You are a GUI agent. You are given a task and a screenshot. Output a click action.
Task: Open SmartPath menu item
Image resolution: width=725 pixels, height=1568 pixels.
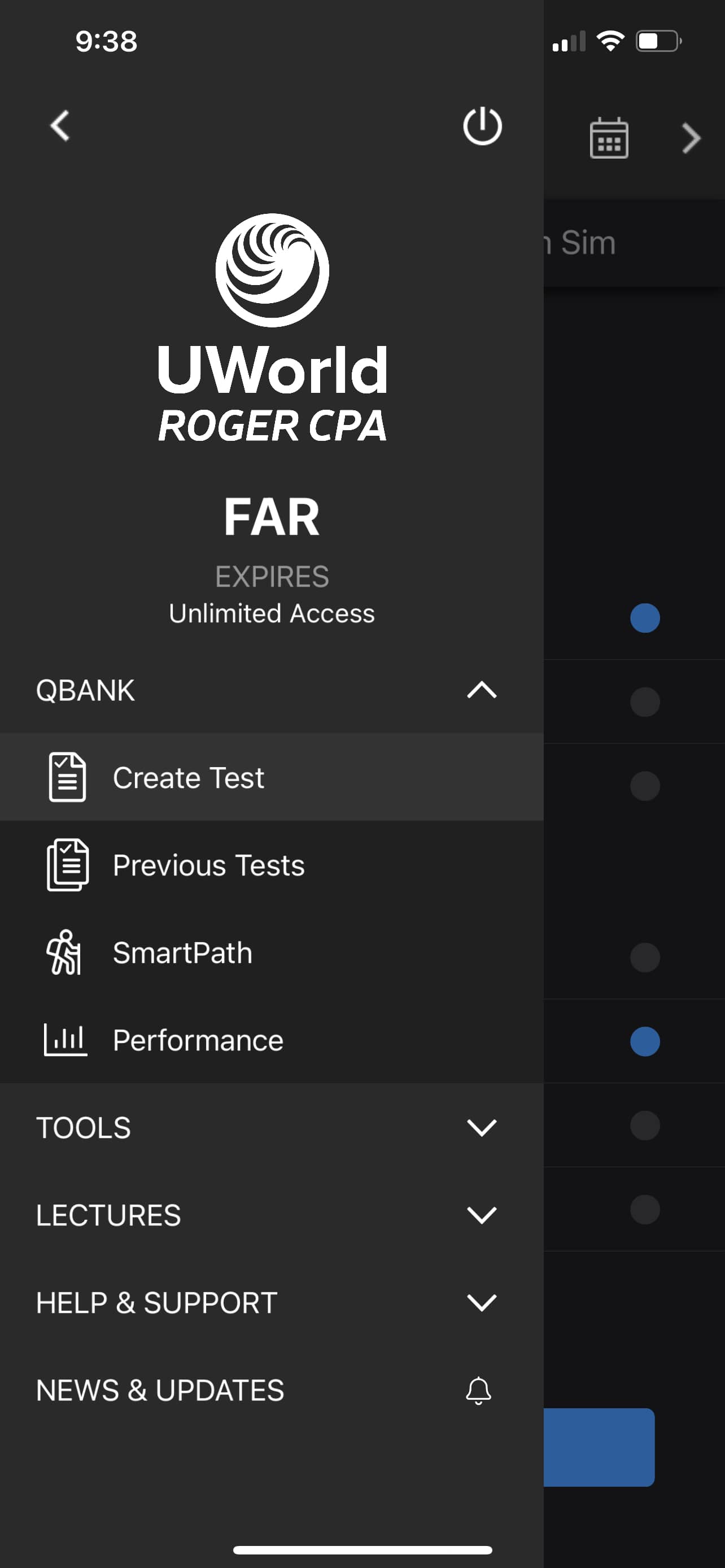click(x=272, y=953)
